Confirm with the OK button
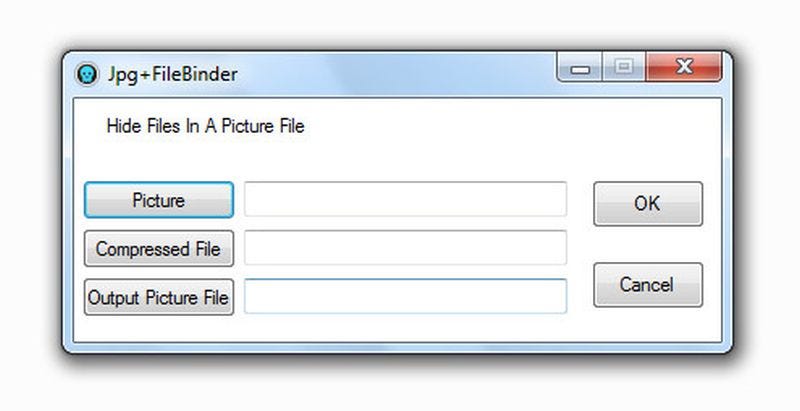Viewport: 800px width, 411px height. (x=647, y=203)
